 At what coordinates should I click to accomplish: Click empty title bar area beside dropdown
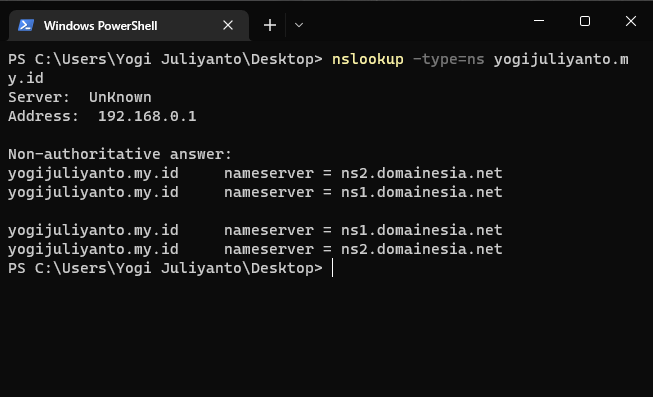(x=416, y=23)
